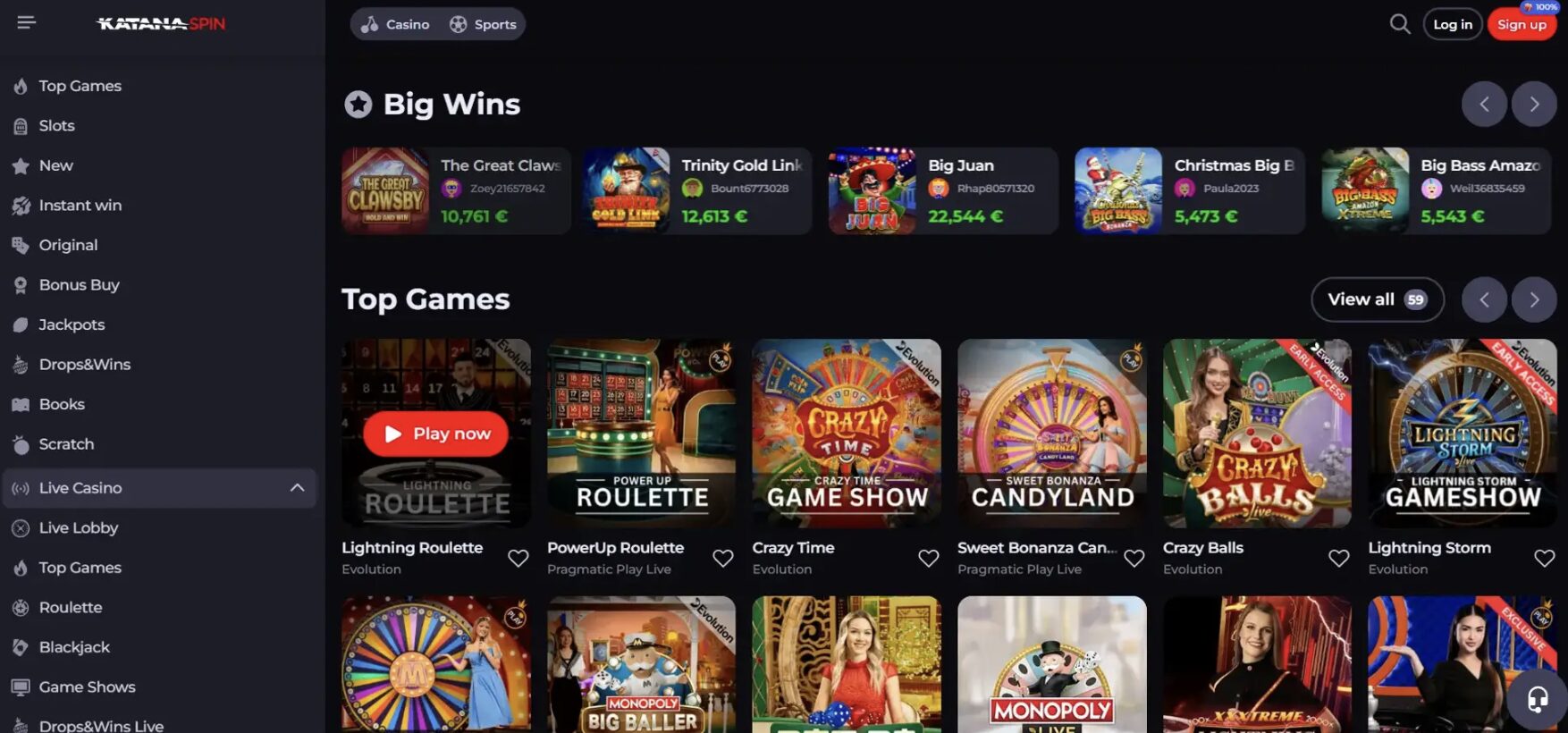Toggle favorite heart on Crazy Time

point(929,559)
